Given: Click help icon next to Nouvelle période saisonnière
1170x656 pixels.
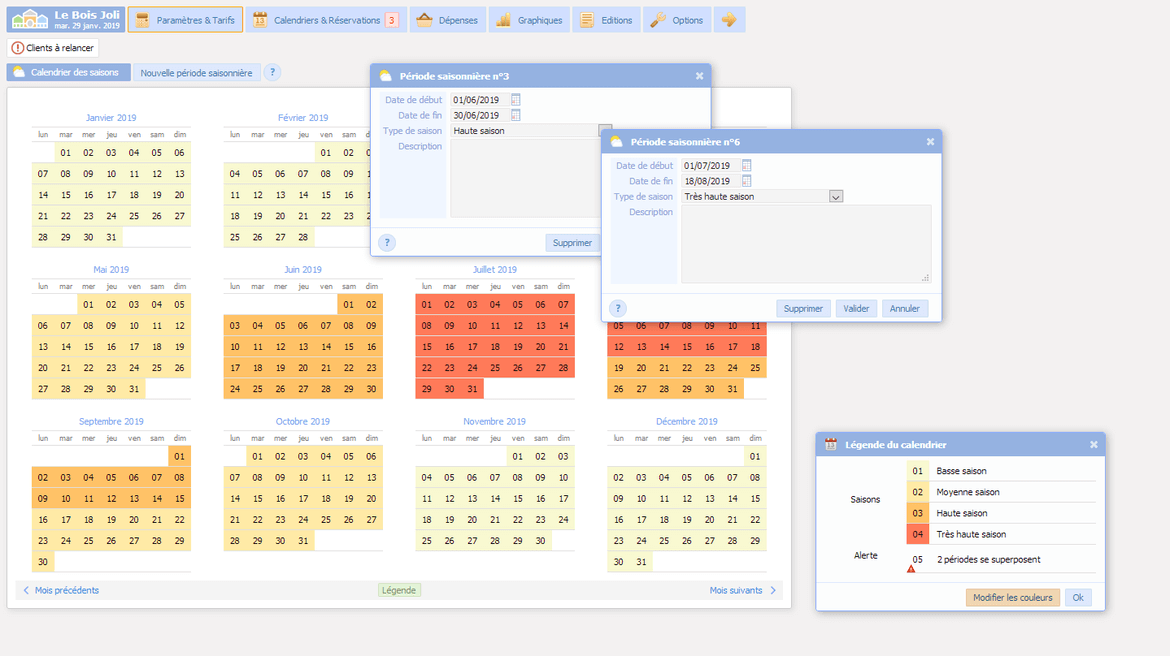Looking at the screenshot, I should (272, 73).
